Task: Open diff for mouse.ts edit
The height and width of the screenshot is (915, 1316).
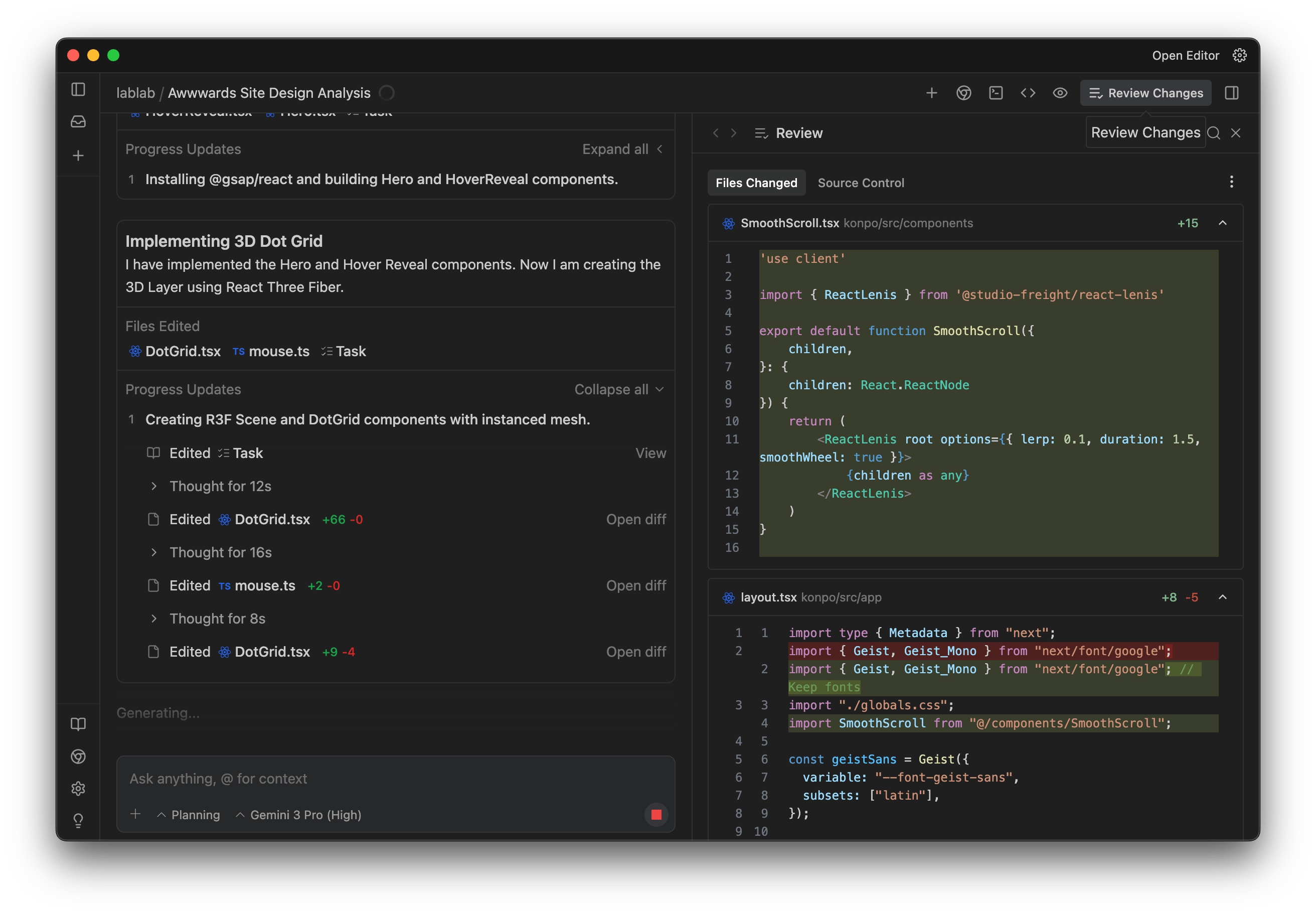Action: (x=636, y=585)
